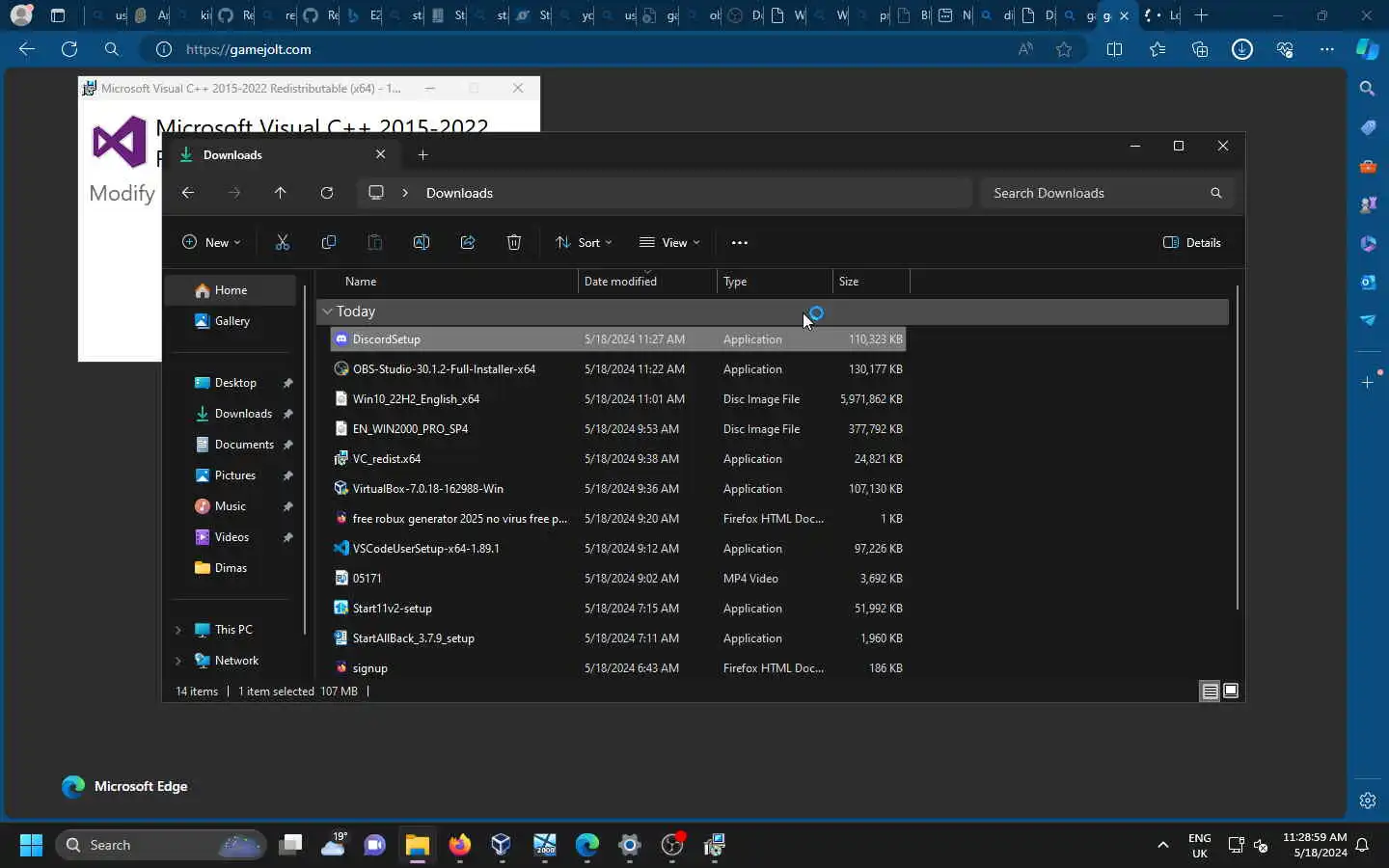Click the search magnifier in Search Downloads box
Screen dimensions: 1389x868
tap(1216, 193)
